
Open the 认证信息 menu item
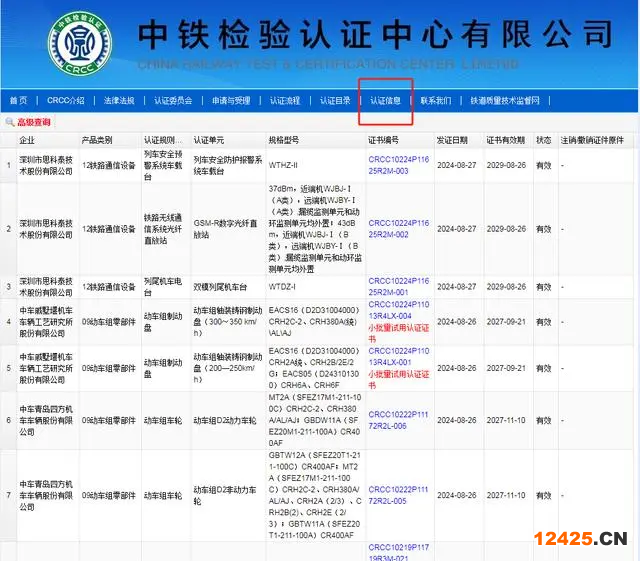(385, 100)
